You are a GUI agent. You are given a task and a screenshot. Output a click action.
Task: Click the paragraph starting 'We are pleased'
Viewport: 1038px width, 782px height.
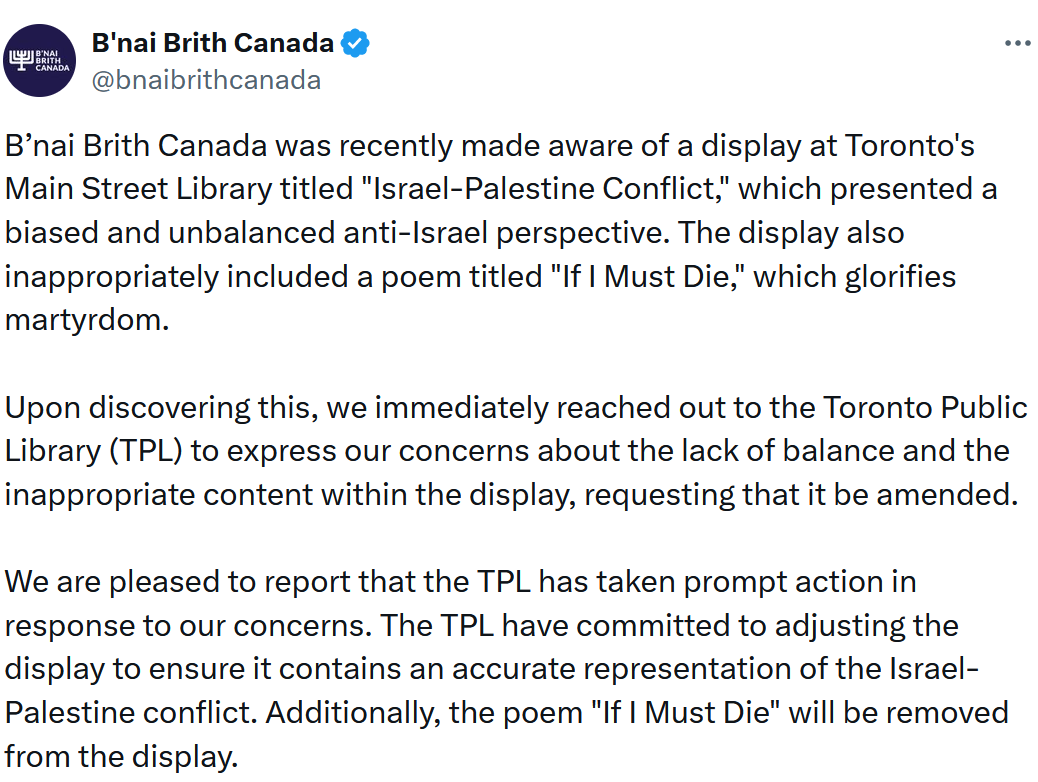point(506,669)
